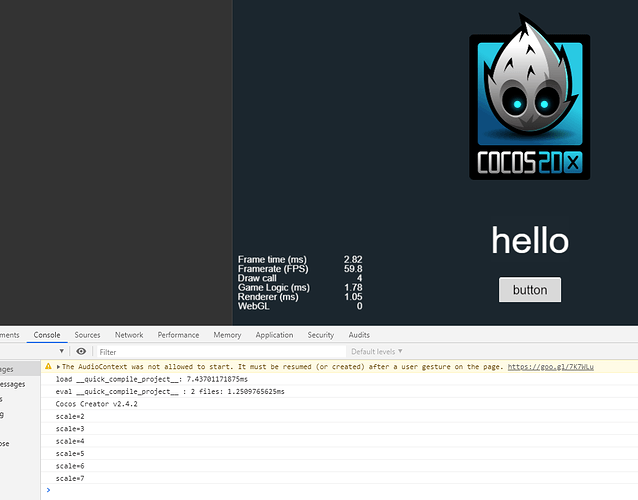638x500 pixels.
Task: Click the Cocos2d-x logo sprite
Action: 530,97
